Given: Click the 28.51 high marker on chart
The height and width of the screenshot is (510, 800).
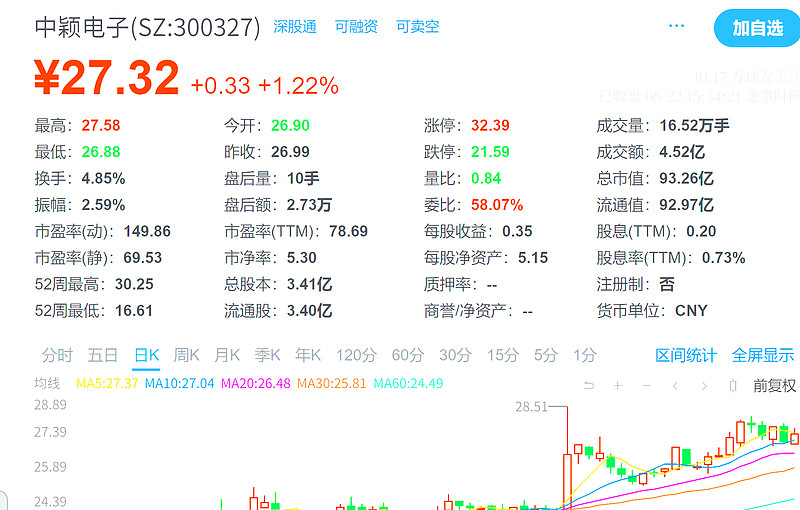Looking at the screenshot, I should tap(531, 406).
